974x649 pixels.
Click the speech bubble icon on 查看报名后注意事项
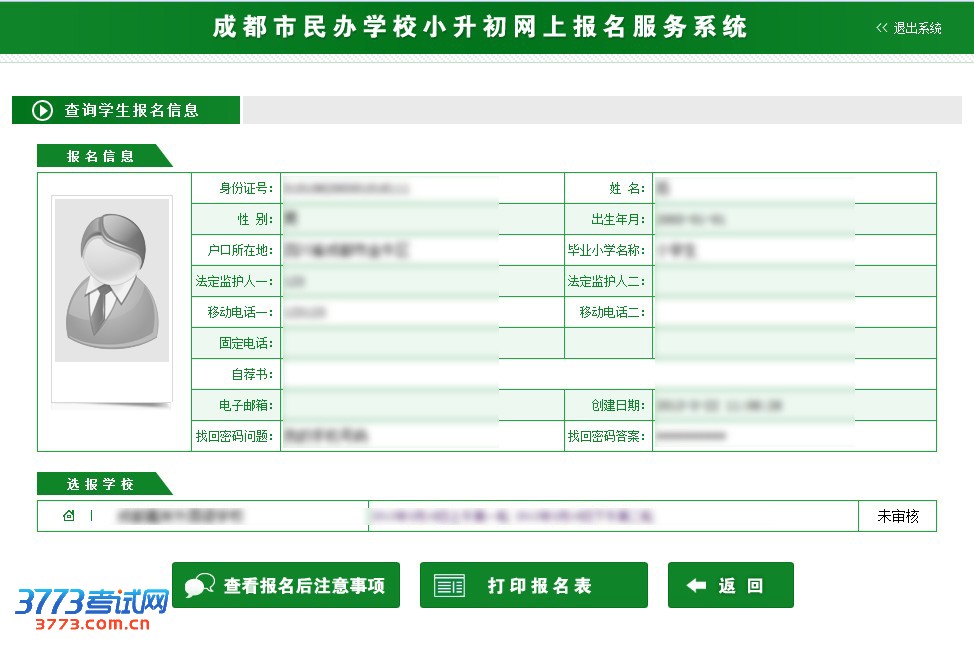click(200, 586)
